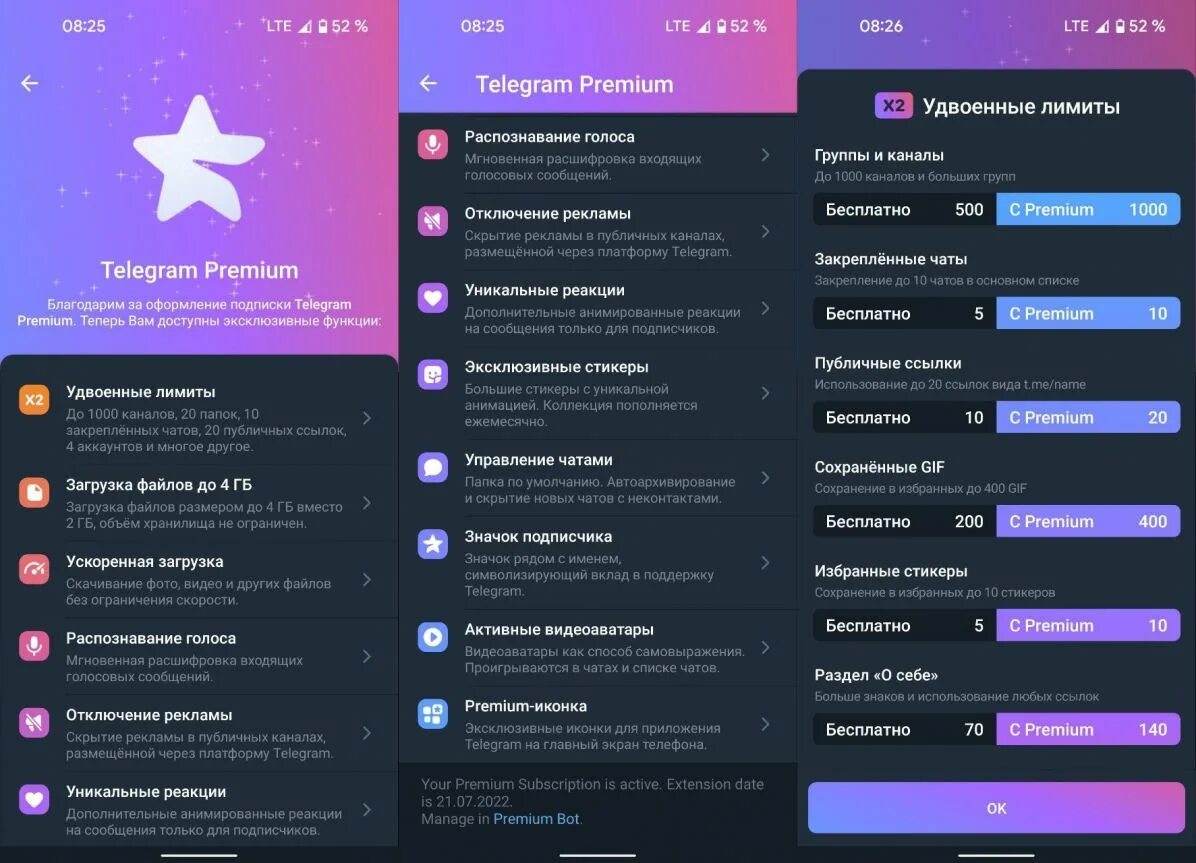Screen dimensions: 1196x863
Task: Expand chevron next to Ускоренная загрузка
Action: [x=367, y=580]
